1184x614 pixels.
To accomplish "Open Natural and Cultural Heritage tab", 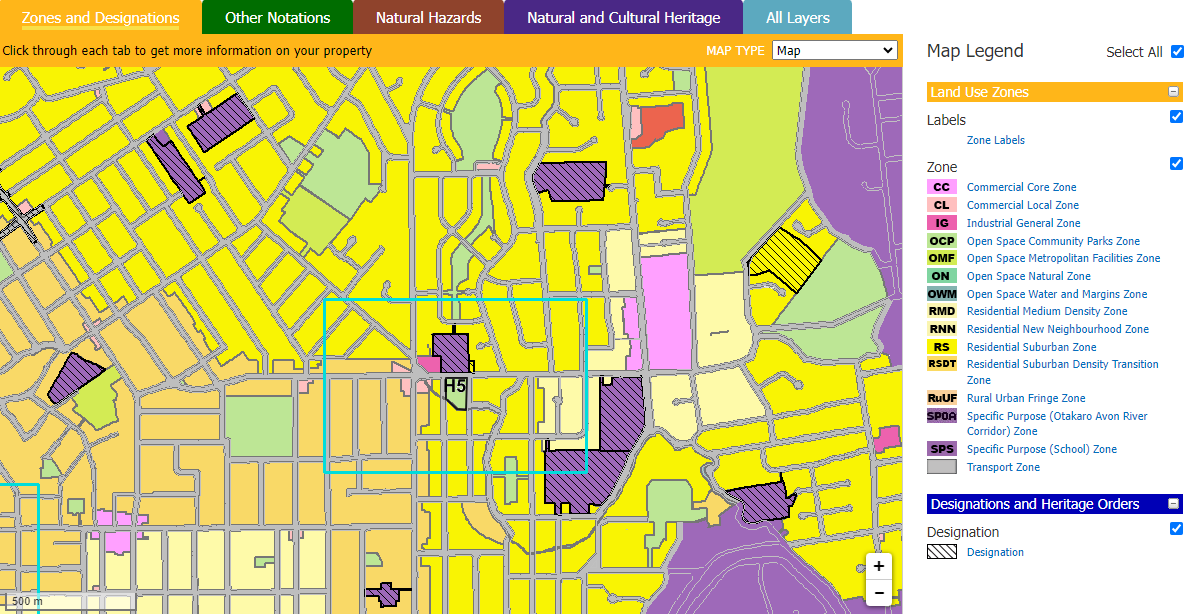I will click(x=624, y=17).
